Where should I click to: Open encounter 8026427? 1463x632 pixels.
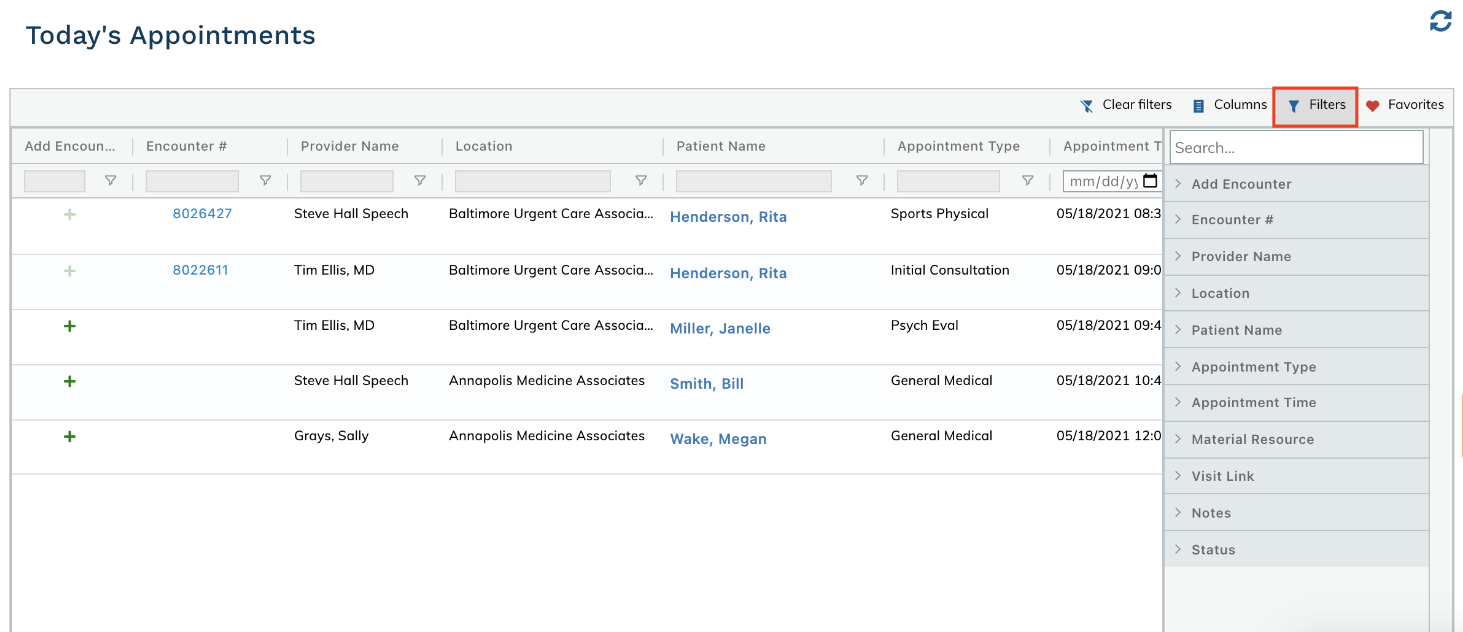(x=202, y=214)
